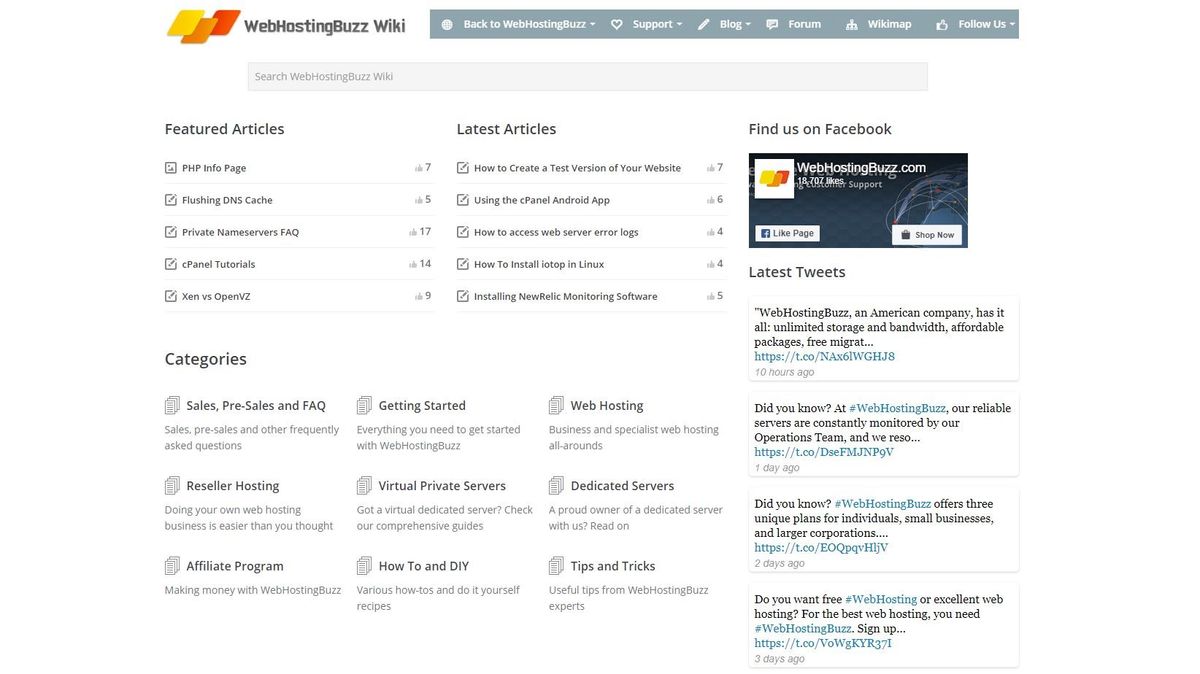The width and height of the screenshot is (1200, 674).
Task: Click the Facebook Like Page button
Action: (787, 233)
